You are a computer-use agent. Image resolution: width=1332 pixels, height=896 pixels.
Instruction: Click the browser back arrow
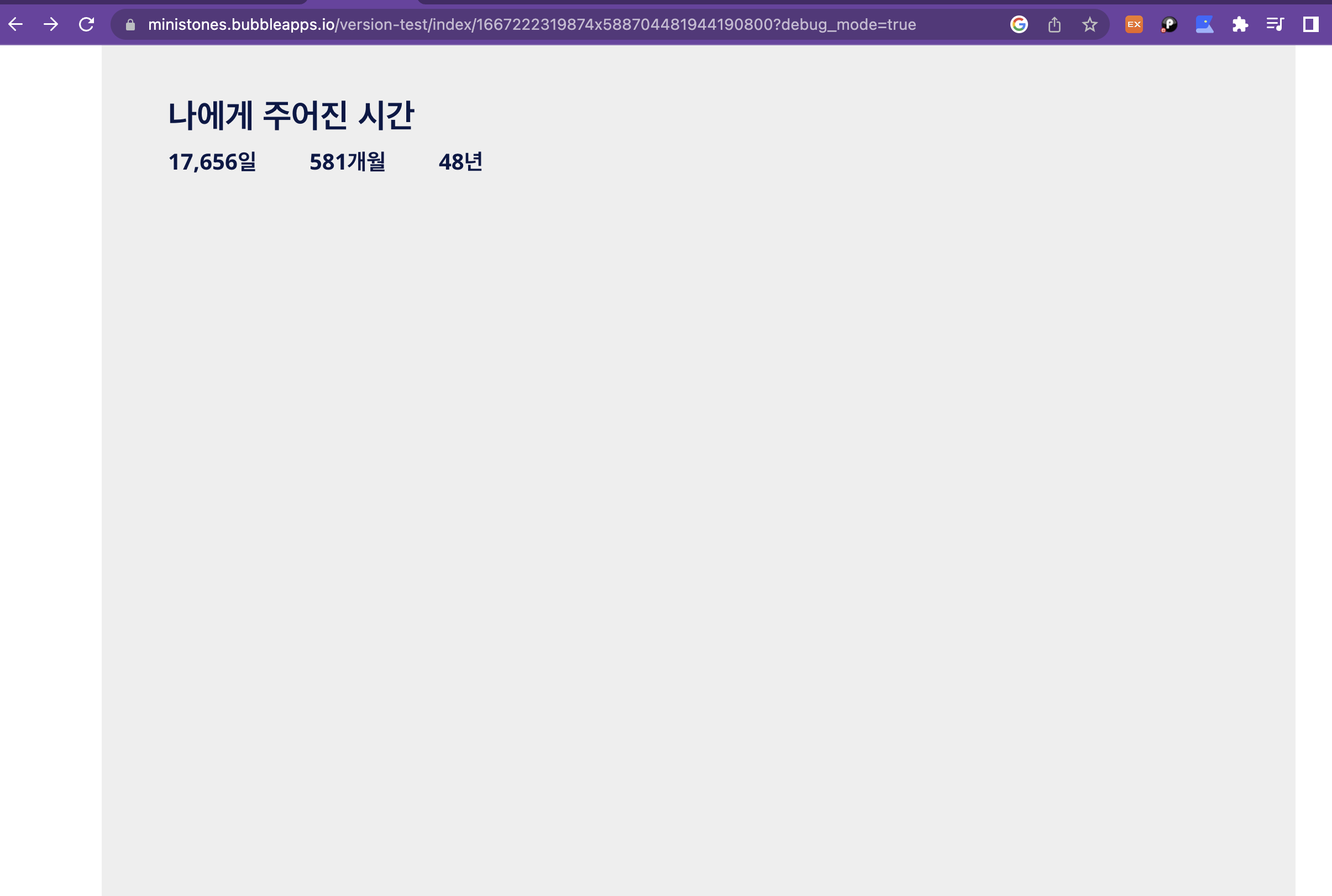(x=15, y=24)
